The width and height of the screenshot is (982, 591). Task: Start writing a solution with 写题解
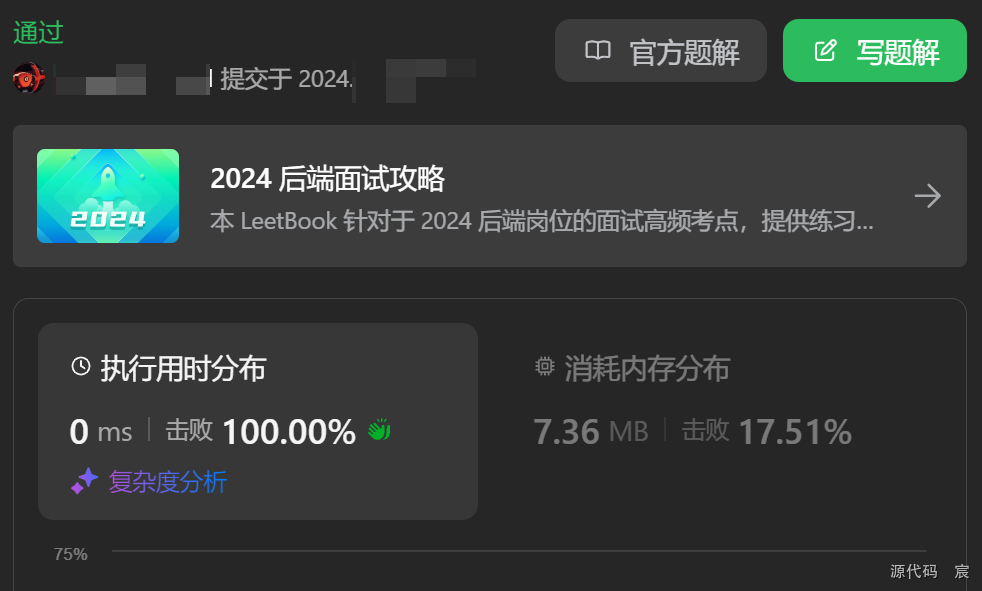pyautogui.click(x=875, y=51)
